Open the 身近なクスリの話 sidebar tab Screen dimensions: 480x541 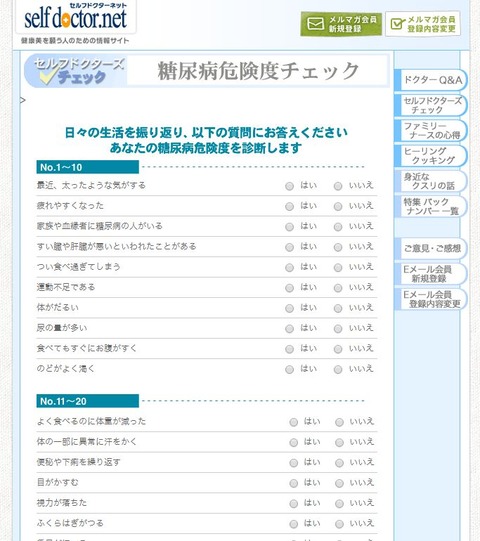pos(431,181)
